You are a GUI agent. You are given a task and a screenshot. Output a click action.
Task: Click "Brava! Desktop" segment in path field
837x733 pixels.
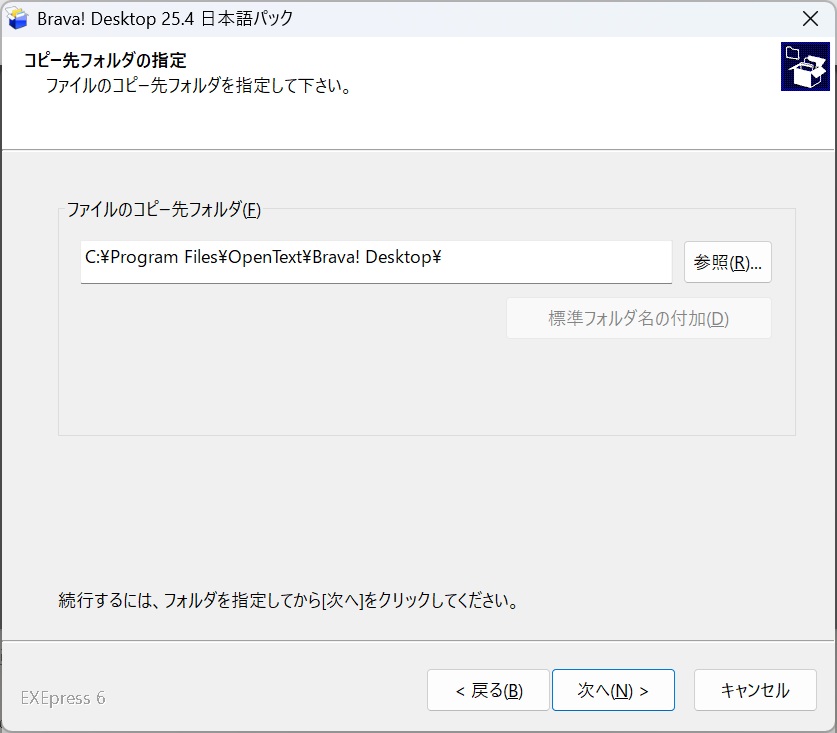click(x=372, y=258)
